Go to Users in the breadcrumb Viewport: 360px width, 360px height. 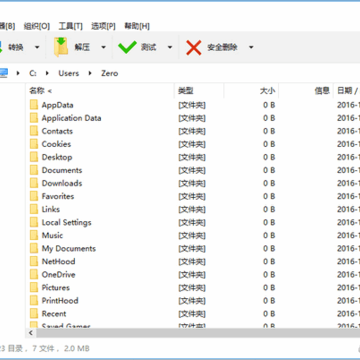pyautogui.click(x=69, y=73)
